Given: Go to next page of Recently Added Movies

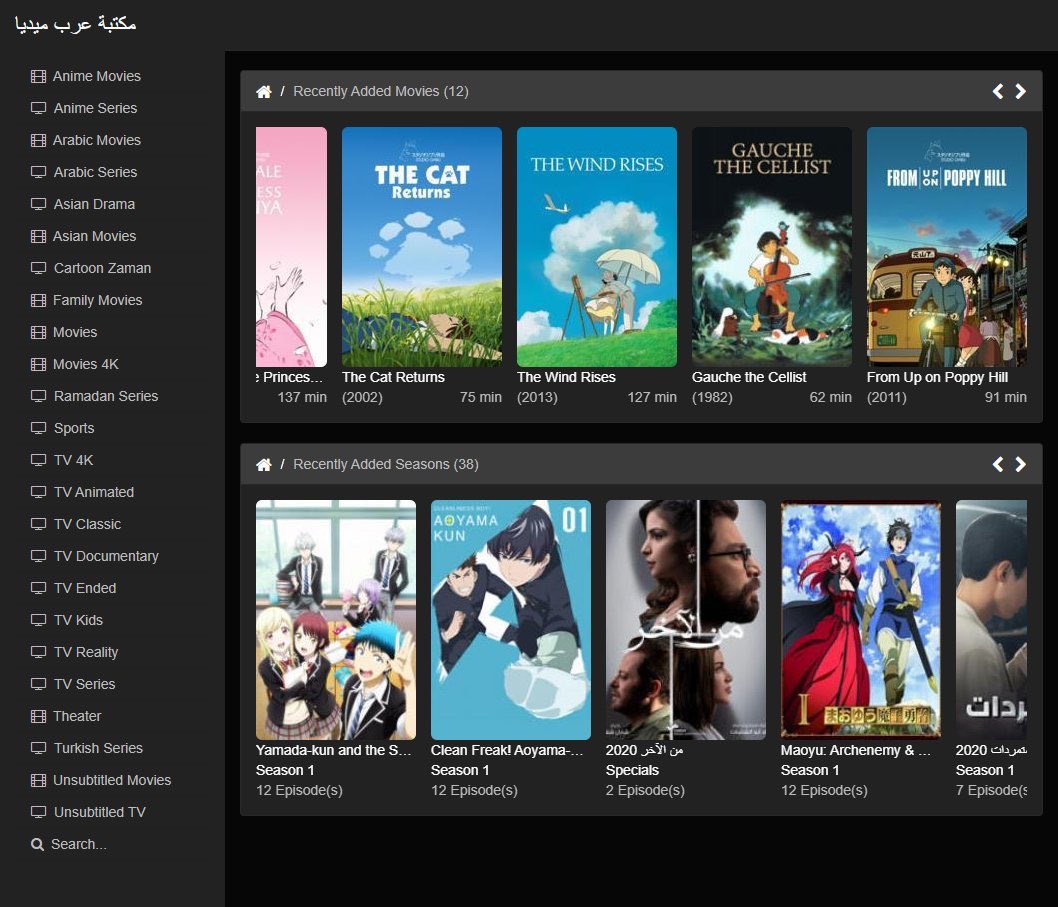Looking at the screenshot, I should (x=1020, y=91).
